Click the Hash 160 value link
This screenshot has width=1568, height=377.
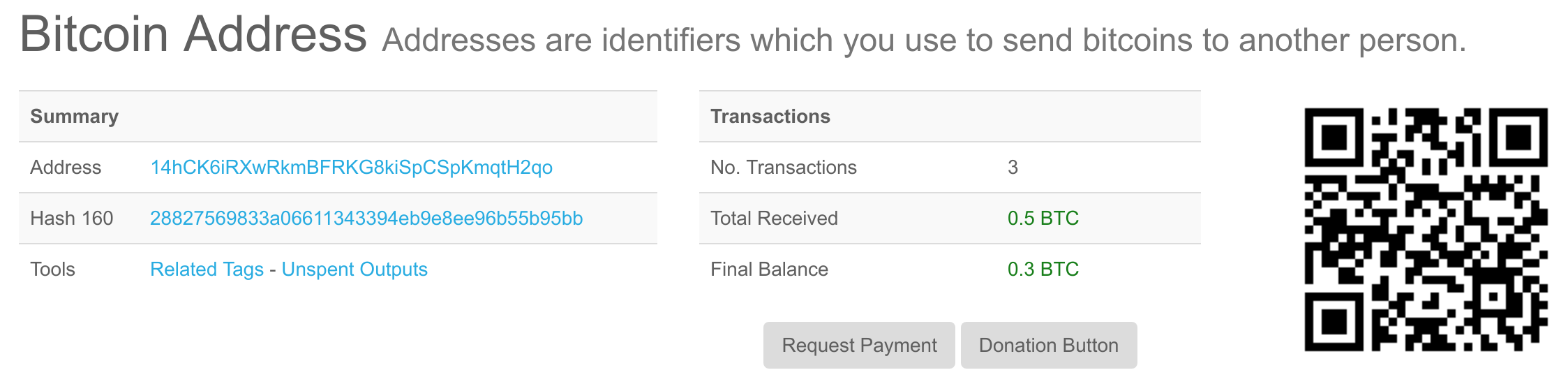point(366,219)
